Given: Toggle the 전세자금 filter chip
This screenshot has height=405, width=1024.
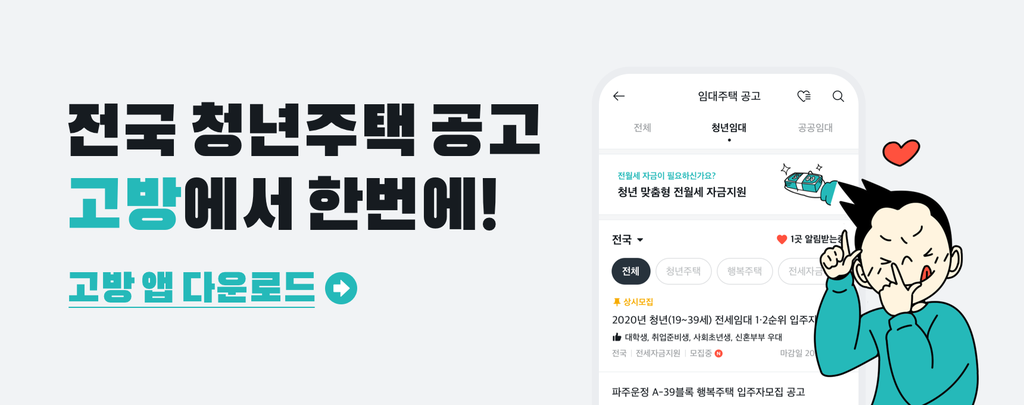Looking at the screenshot, I should point(802,271).
